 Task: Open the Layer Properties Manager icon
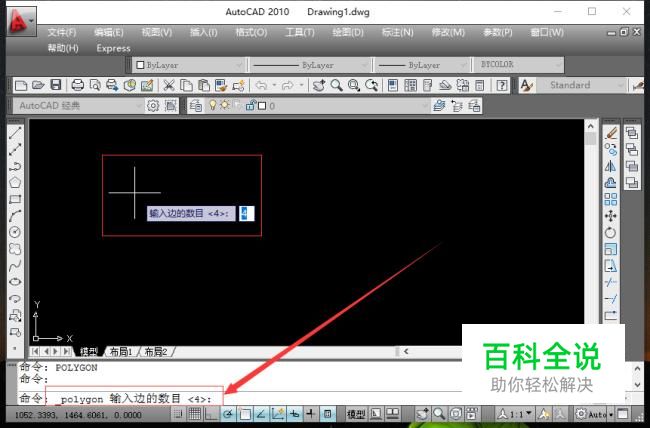(x=195, y=106)
